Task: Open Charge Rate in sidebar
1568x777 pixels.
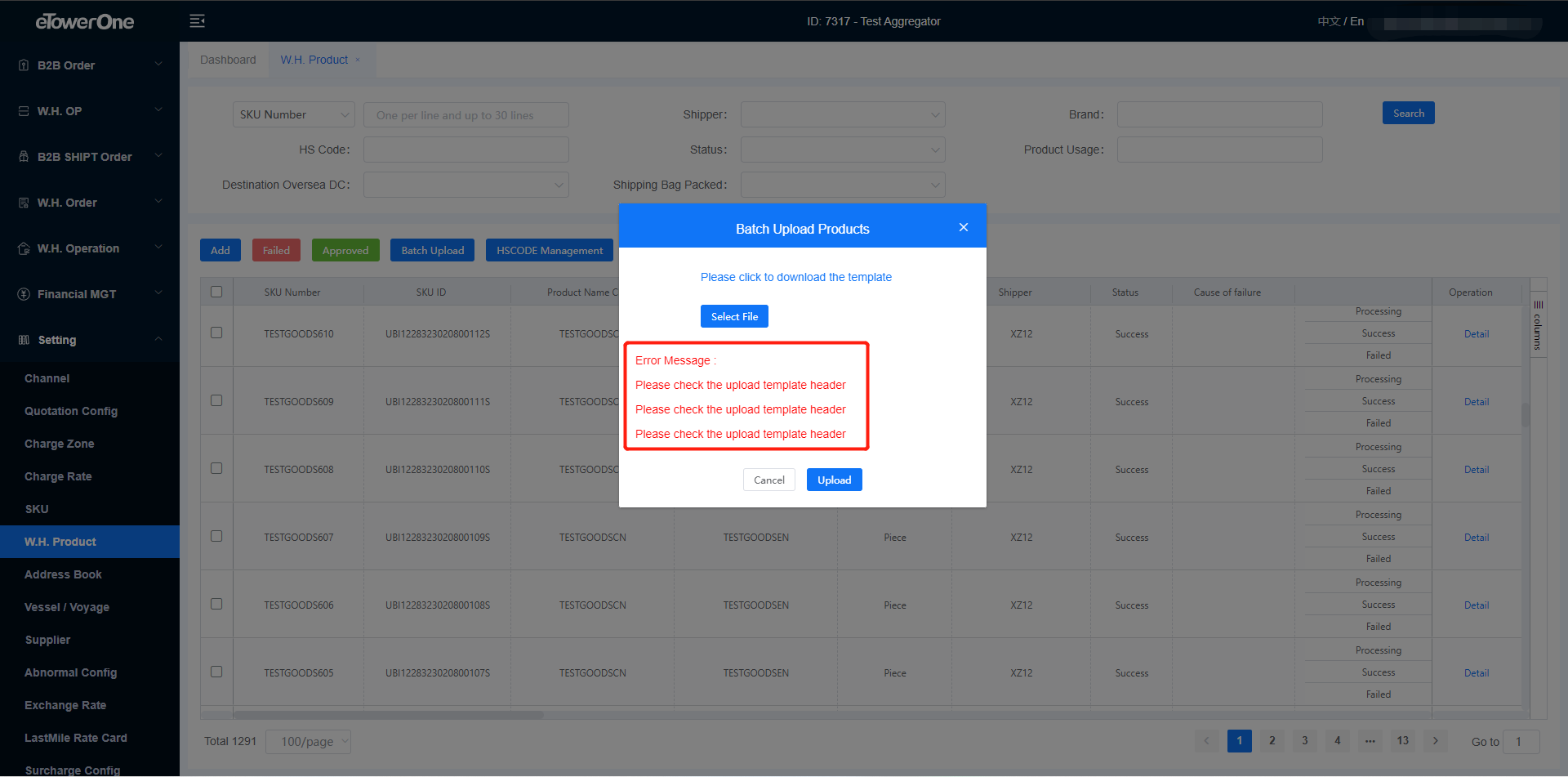Action: tap(58, 476)
